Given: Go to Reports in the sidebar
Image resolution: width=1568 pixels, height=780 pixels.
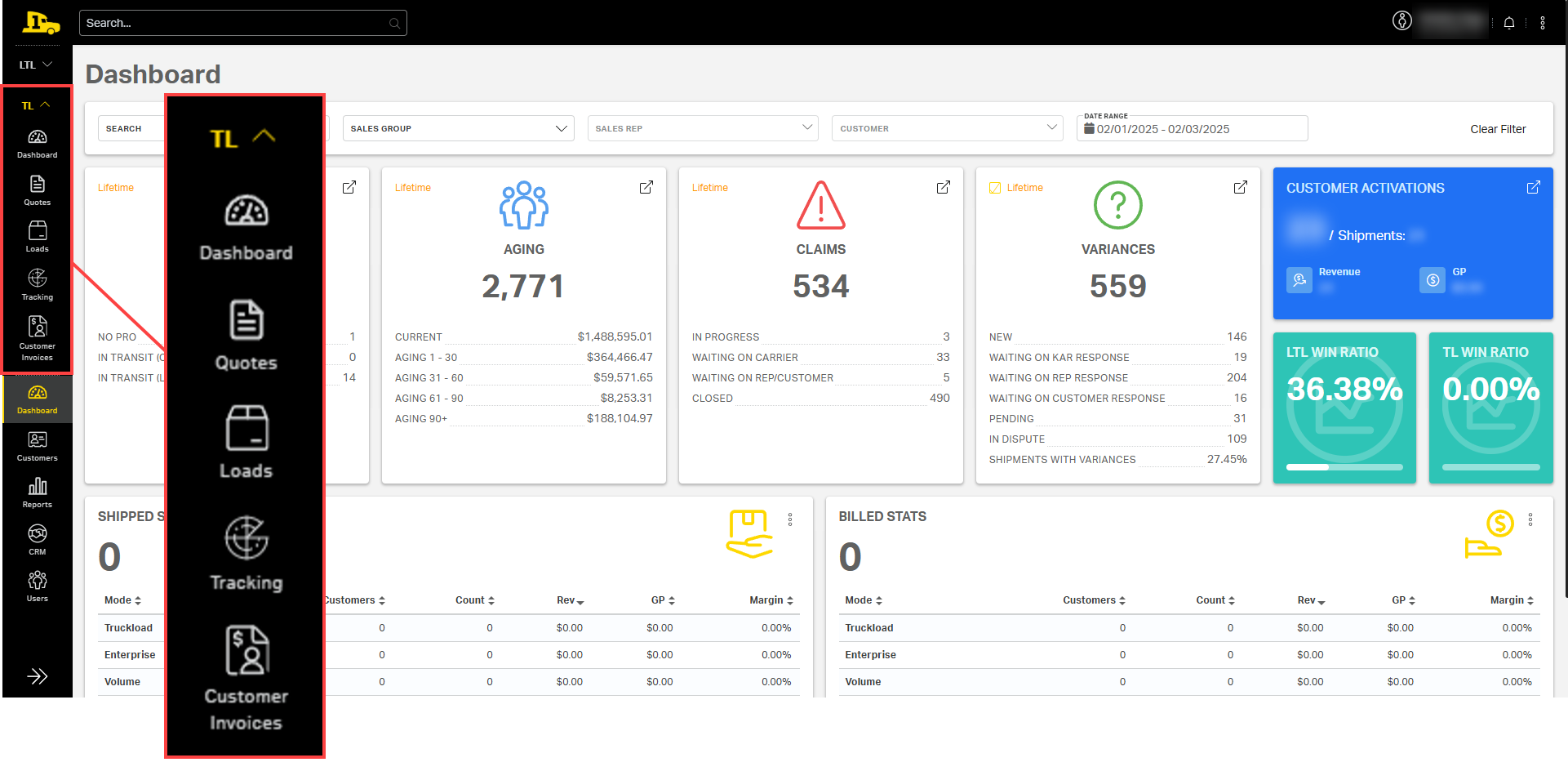Looking at the screenshot, I should click(x=37, y=493).
